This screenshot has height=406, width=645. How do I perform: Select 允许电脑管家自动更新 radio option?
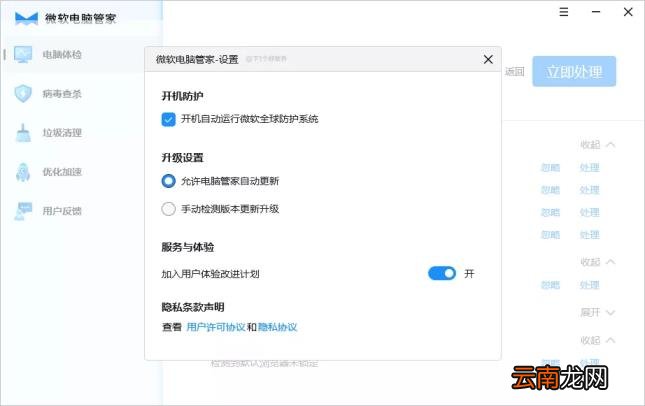168,181
